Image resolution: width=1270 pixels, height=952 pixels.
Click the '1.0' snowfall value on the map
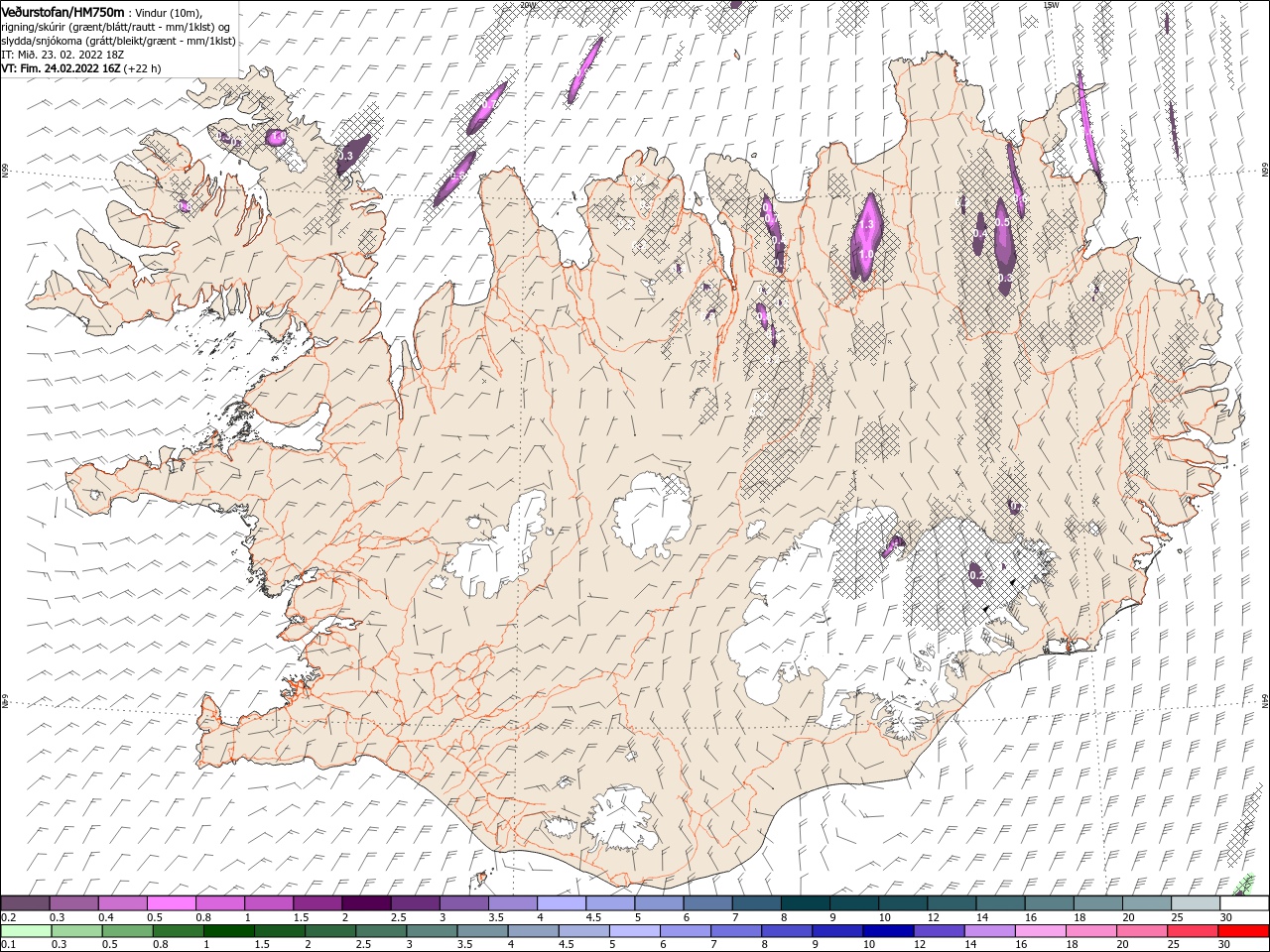click(866, 255)
